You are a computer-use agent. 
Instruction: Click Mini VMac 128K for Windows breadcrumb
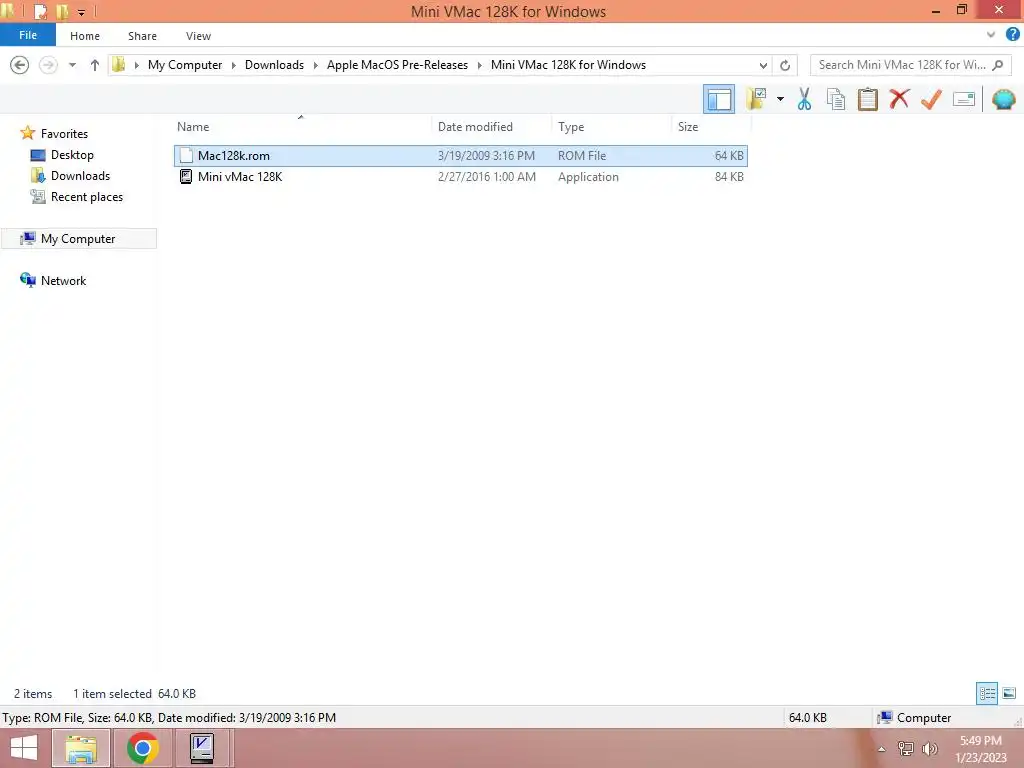[x=568, y=65]
